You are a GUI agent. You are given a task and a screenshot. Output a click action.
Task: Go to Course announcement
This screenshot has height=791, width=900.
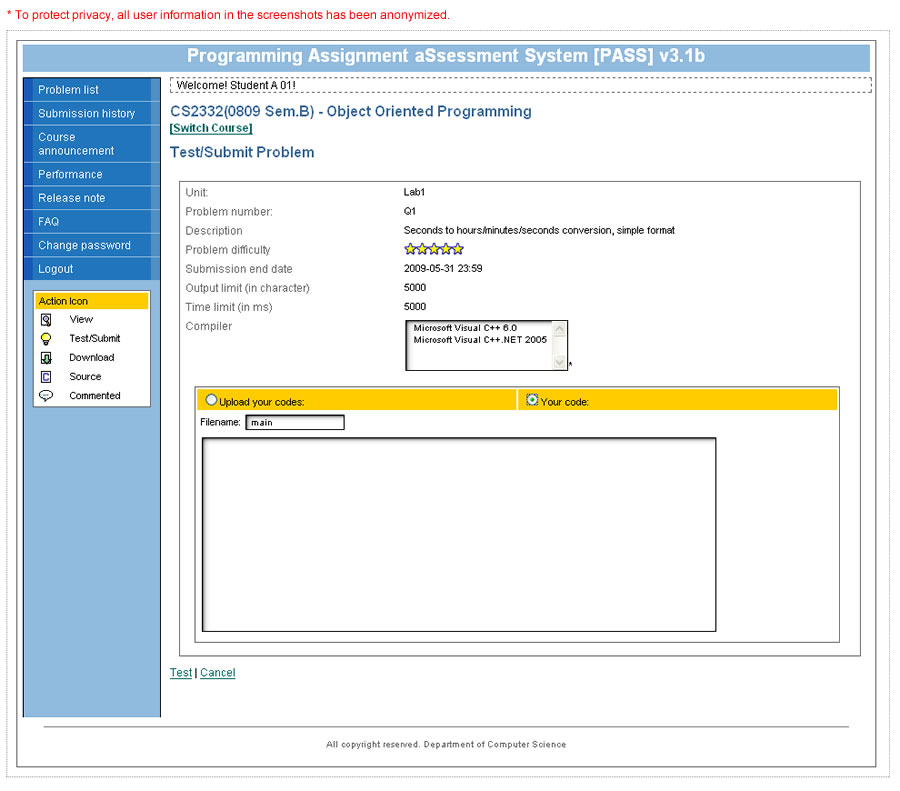click(76, 144)
